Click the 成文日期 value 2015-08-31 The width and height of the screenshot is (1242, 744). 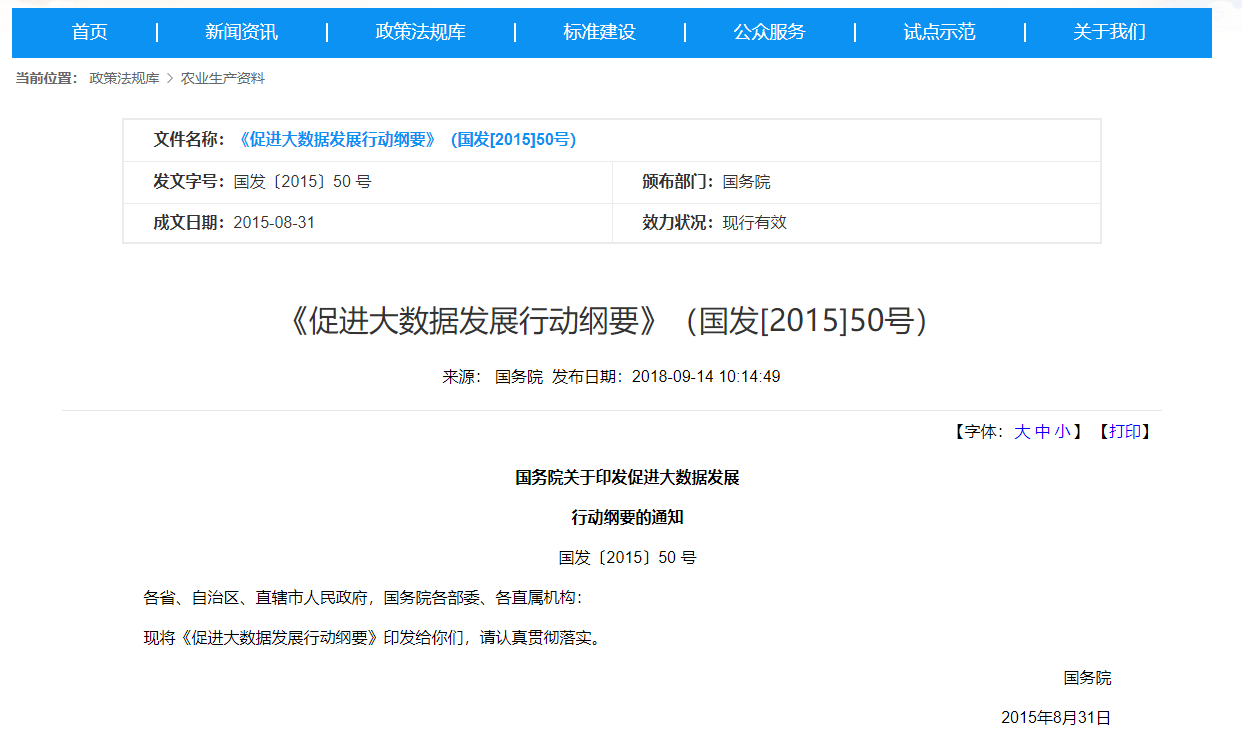click(273, 223)
